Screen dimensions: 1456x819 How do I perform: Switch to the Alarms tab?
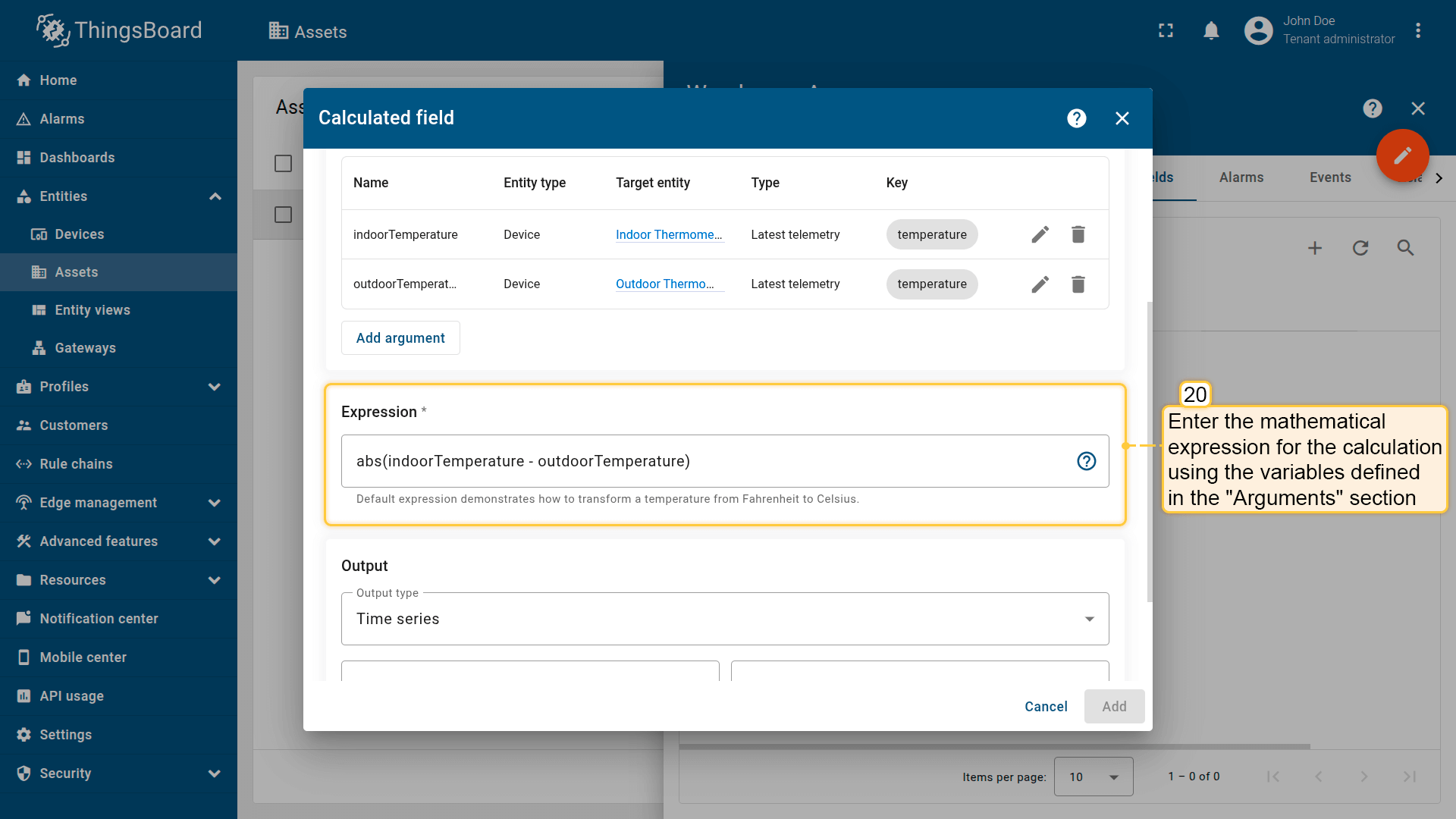1241,177
